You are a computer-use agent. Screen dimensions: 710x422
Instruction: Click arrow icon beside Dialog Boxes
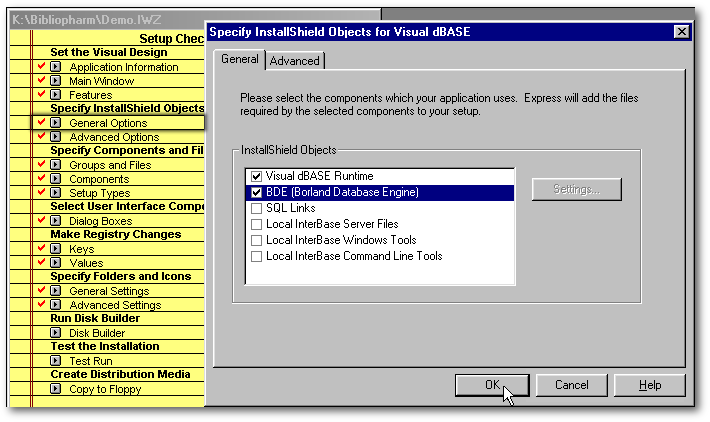point(55,221)
